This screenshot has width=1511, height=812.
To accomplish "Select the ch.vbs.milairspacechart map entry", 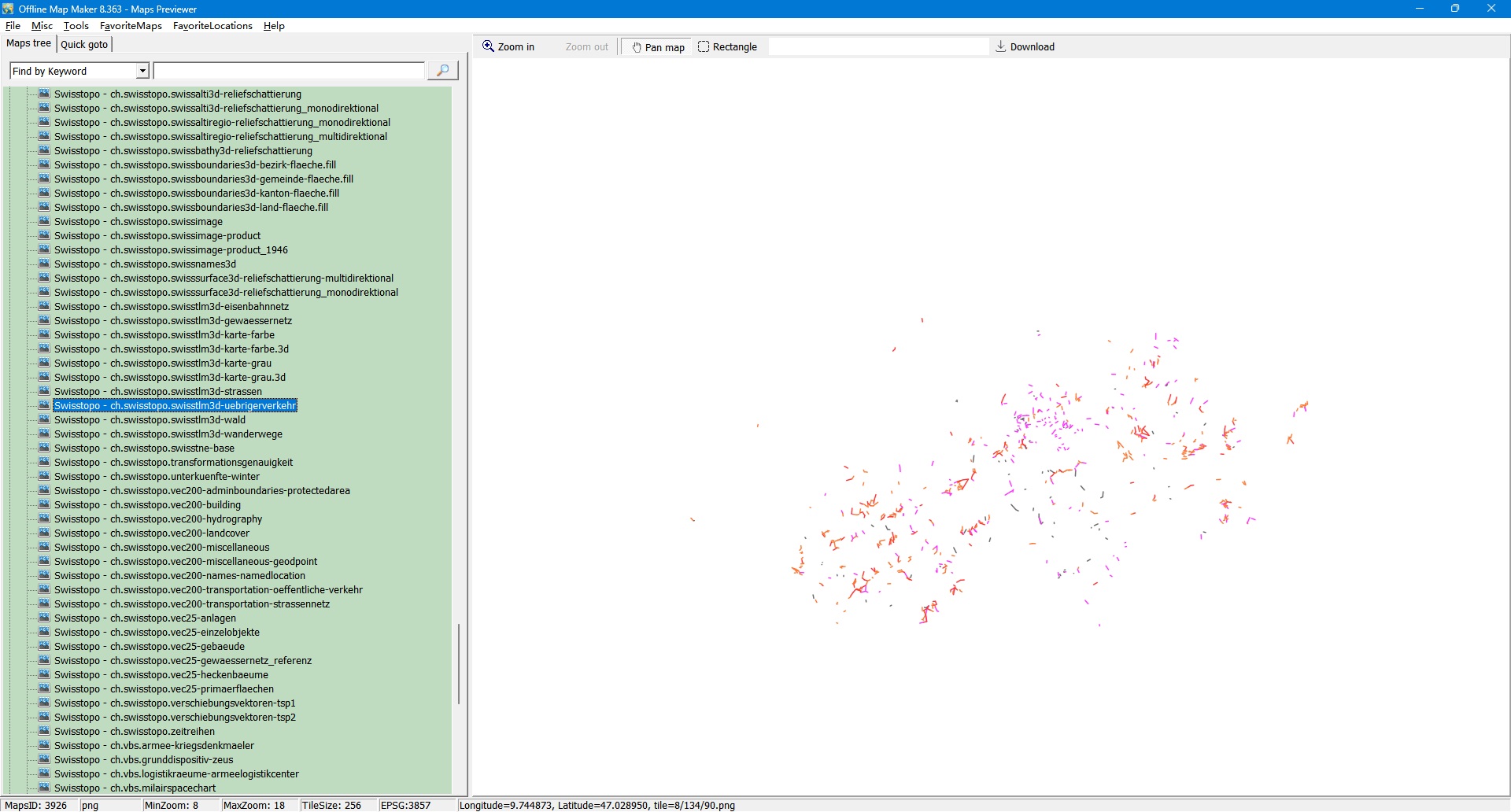I will [134, 788].
